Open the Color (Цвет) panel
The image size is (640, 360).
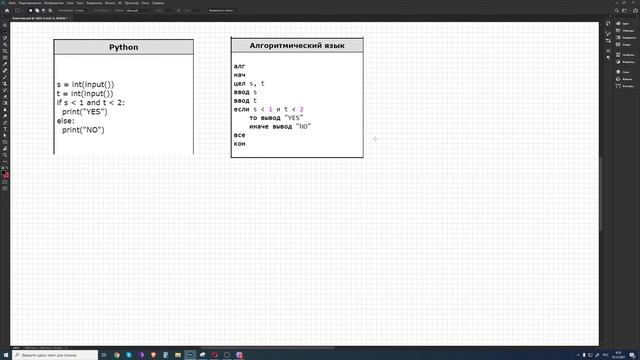pyautogui.click(x=622, y=23)
